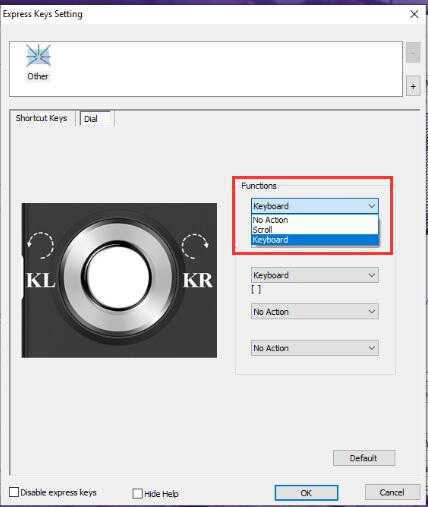This screenshot has width=428, height=507.
Task: Expand the bottom No Action dropdown
Action: point(315,348)
